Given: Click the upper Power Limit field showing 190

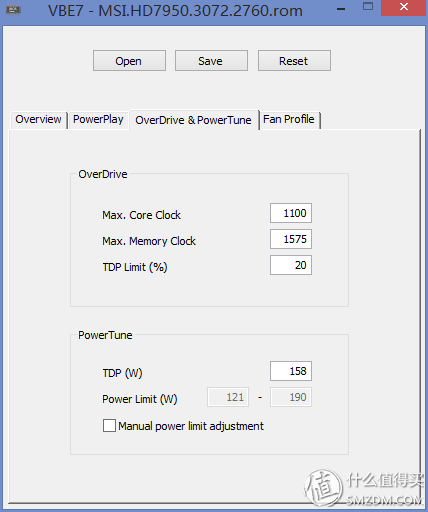Looking at the screenshot, I should point(291,397).
